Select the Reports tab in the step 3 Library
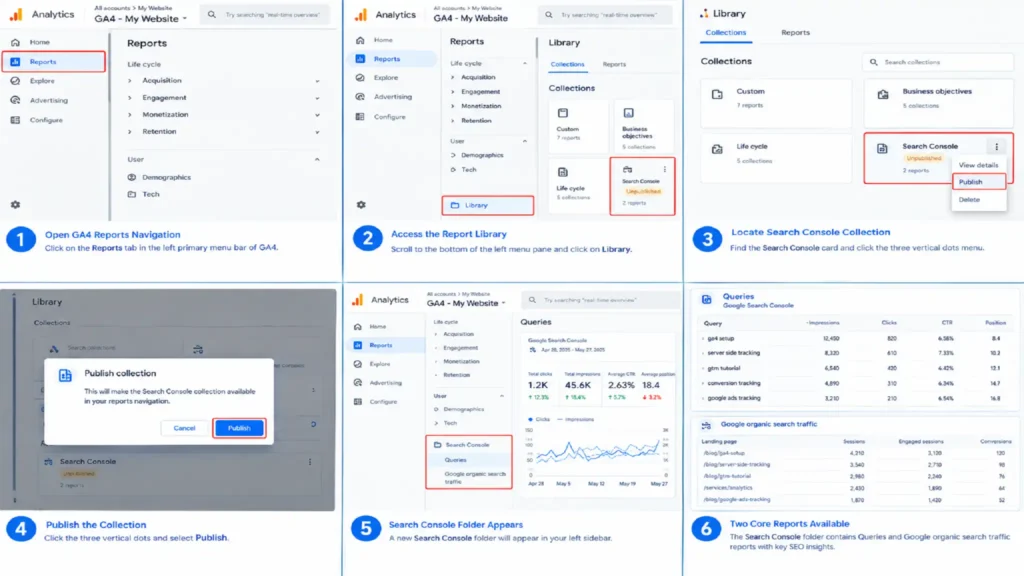This screenshot has width=1024, height=576. [x=795, y=33]
